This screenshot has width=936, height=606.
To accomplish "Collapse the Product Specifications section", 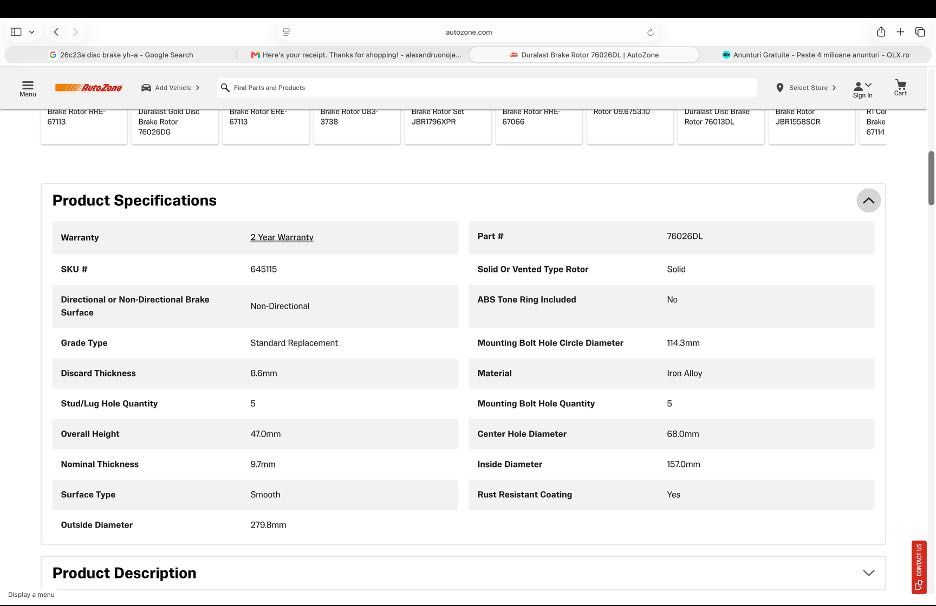I will [x=869, y=201].
